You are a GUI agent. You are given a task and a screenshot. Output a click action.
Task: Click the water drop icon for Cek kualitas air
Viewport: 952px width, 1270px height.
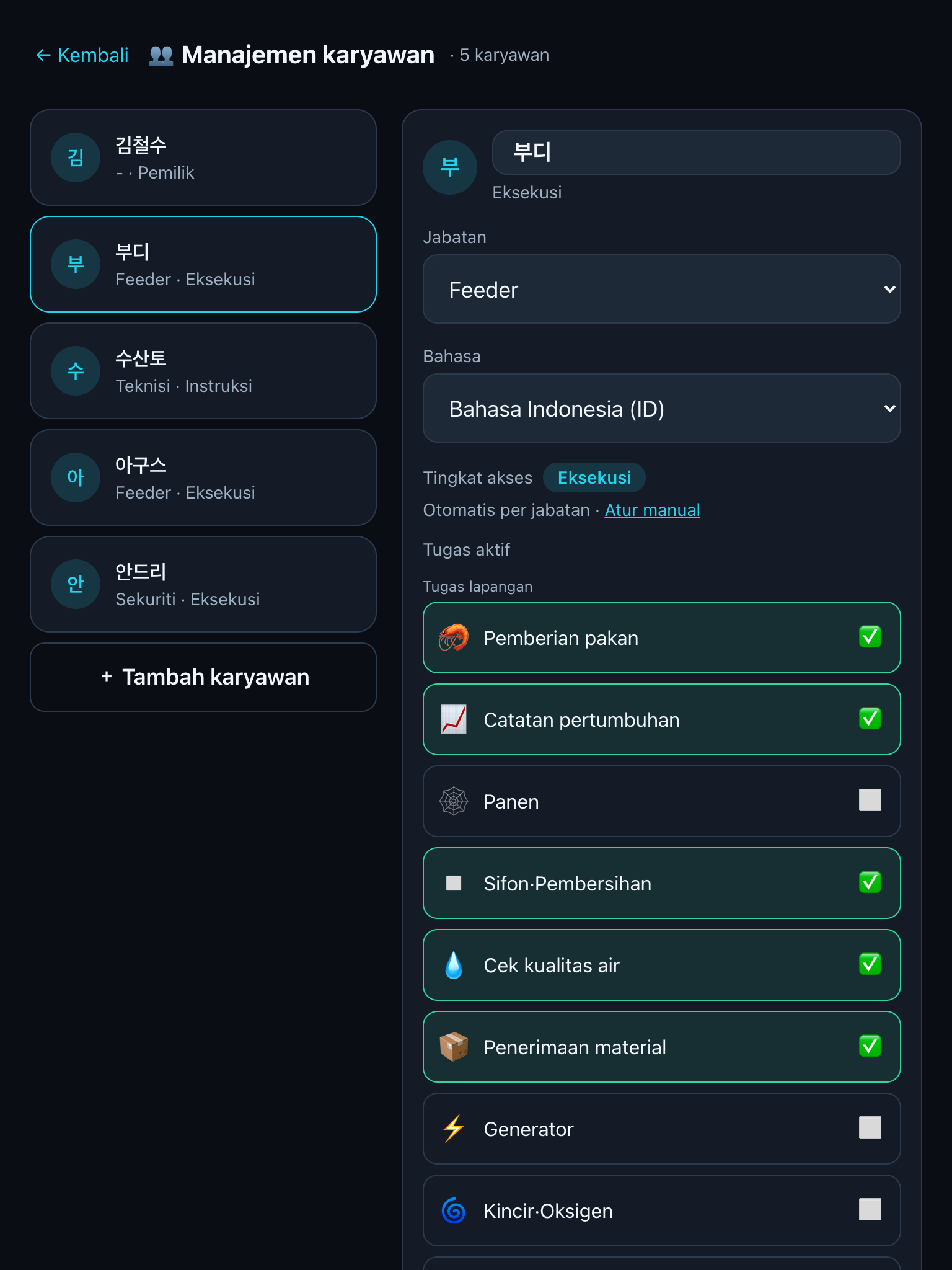point(454,965)
